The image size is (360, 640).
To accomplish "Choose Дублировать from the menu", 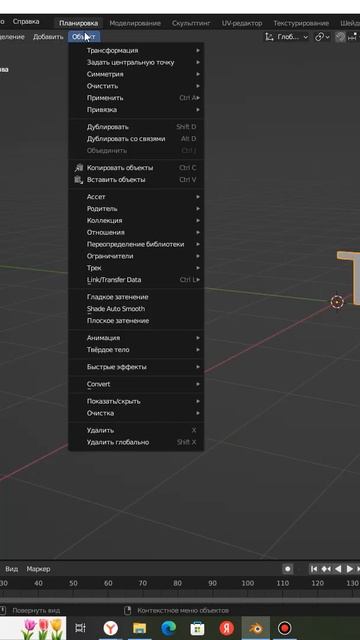I will (x=136, y=127).
